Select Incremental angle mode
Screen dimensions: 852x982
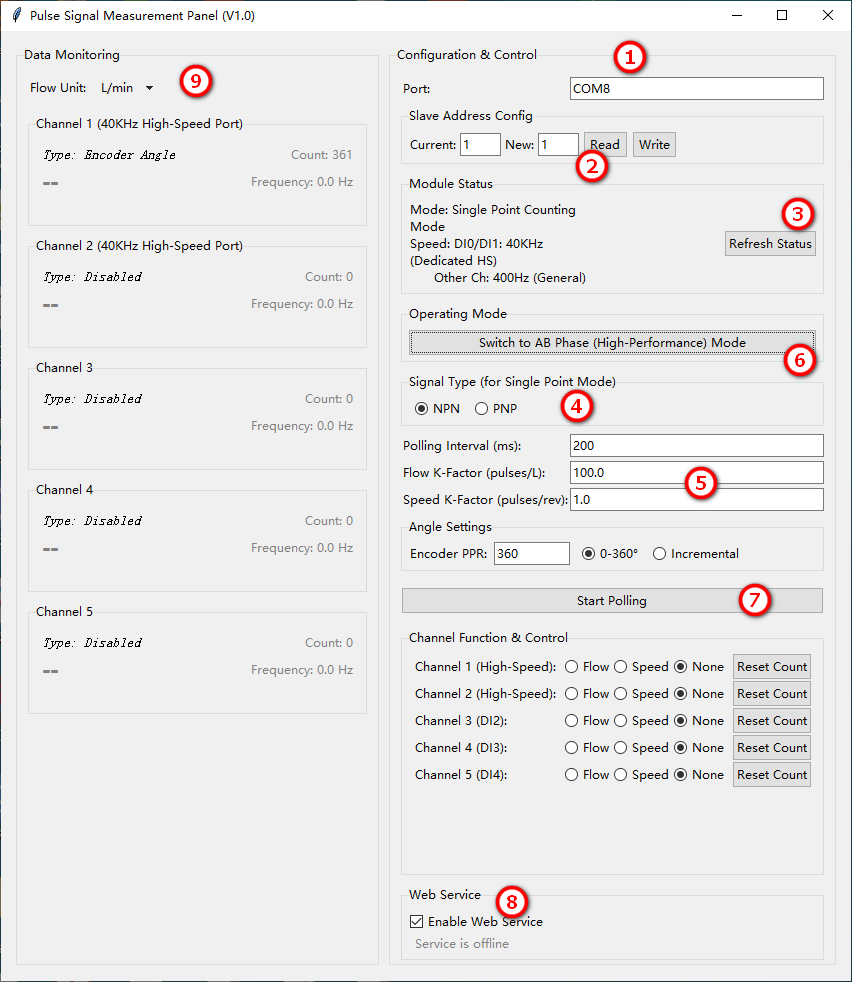click(x=660, y=553)
